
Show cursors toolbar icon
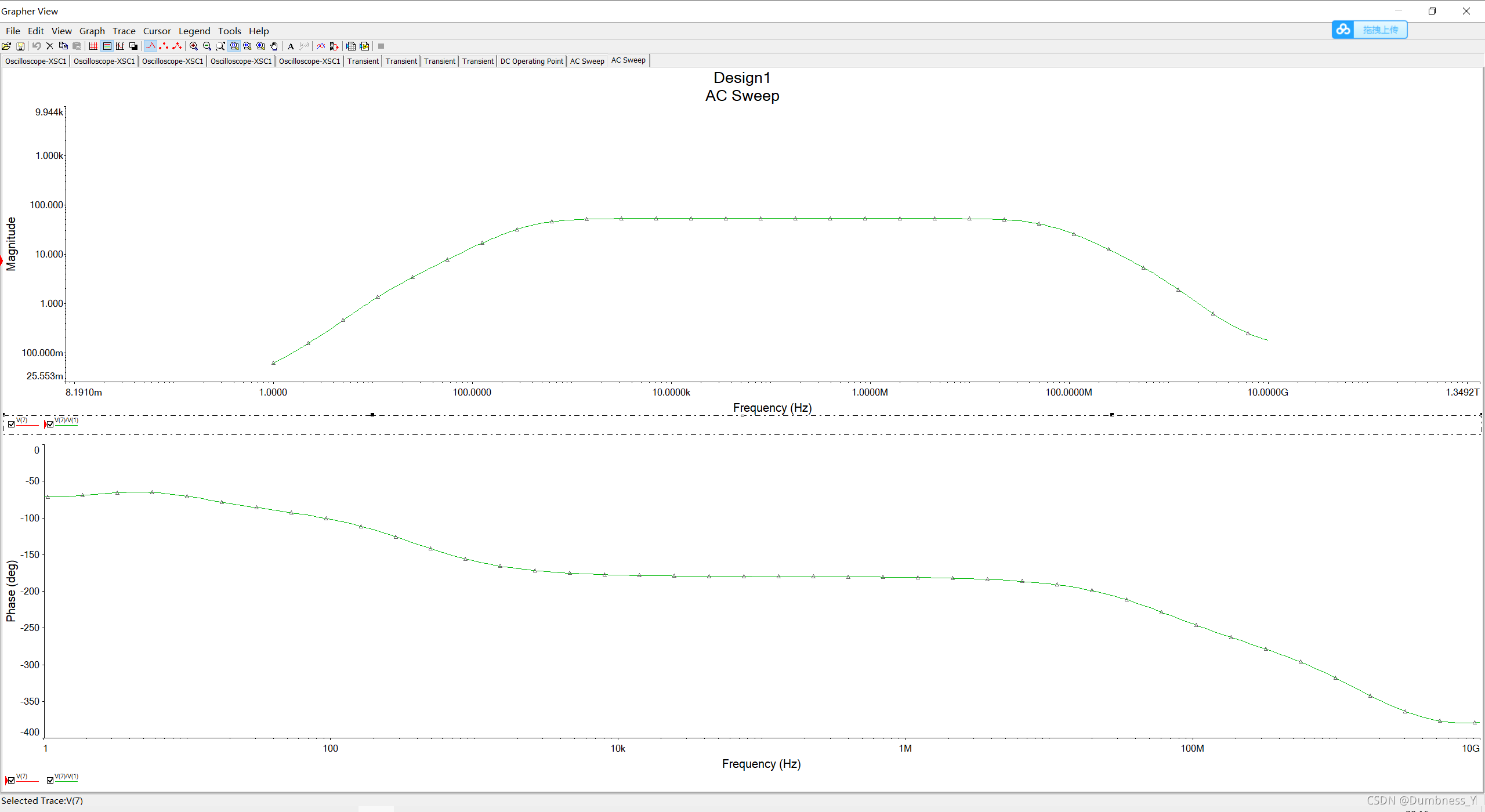120,46
